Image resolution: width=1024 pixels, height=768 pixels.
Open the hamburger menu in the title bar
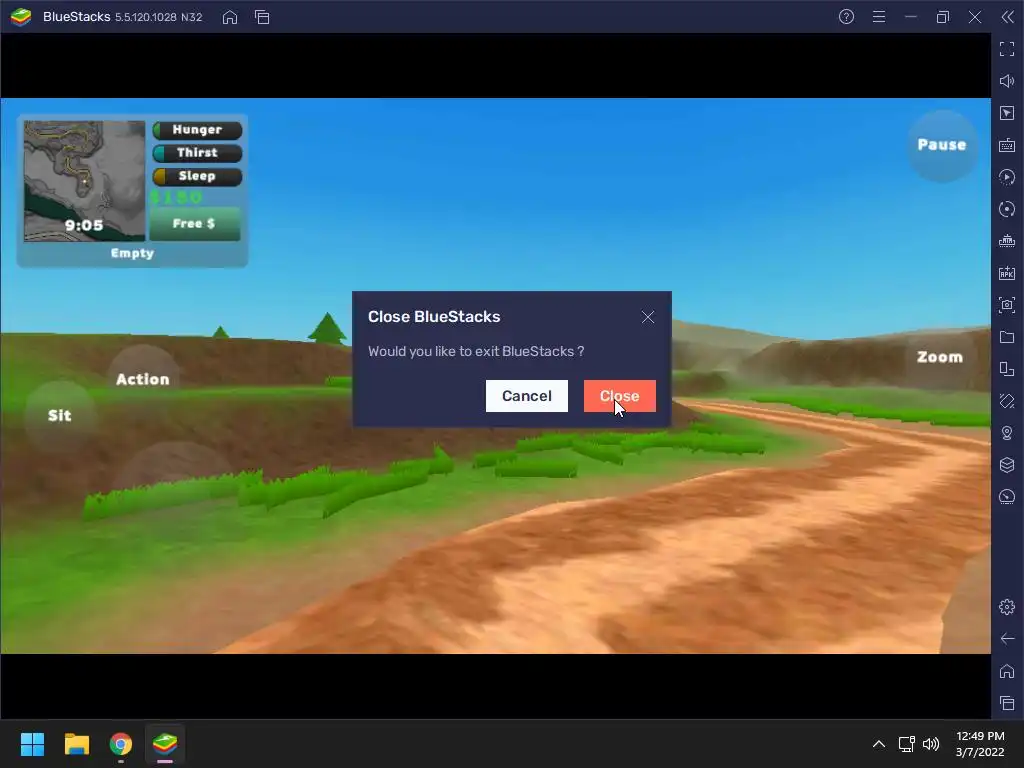tap(879, 17)
